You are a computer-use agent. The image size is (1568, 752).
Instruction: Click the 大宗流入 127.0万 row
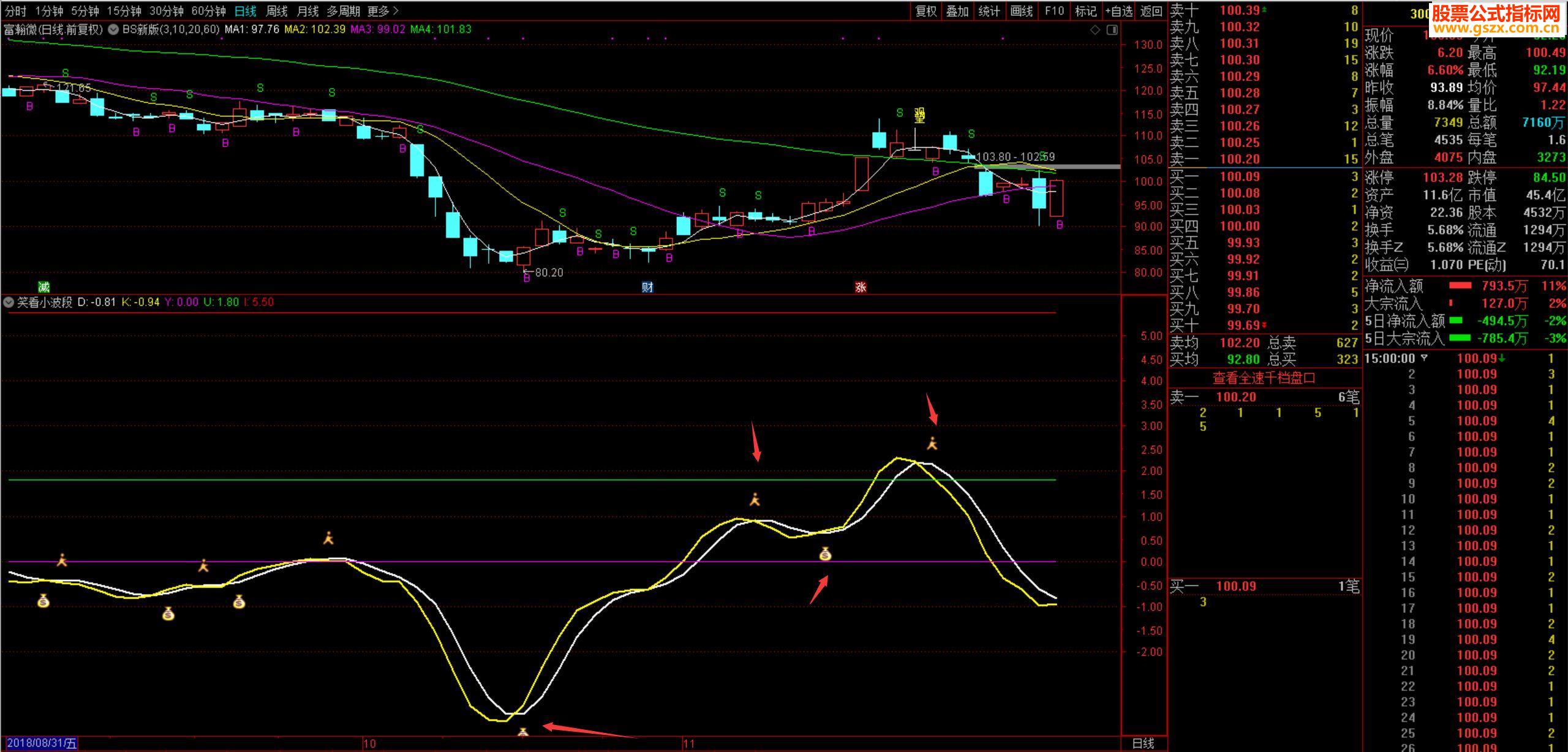click(1466, 303)
